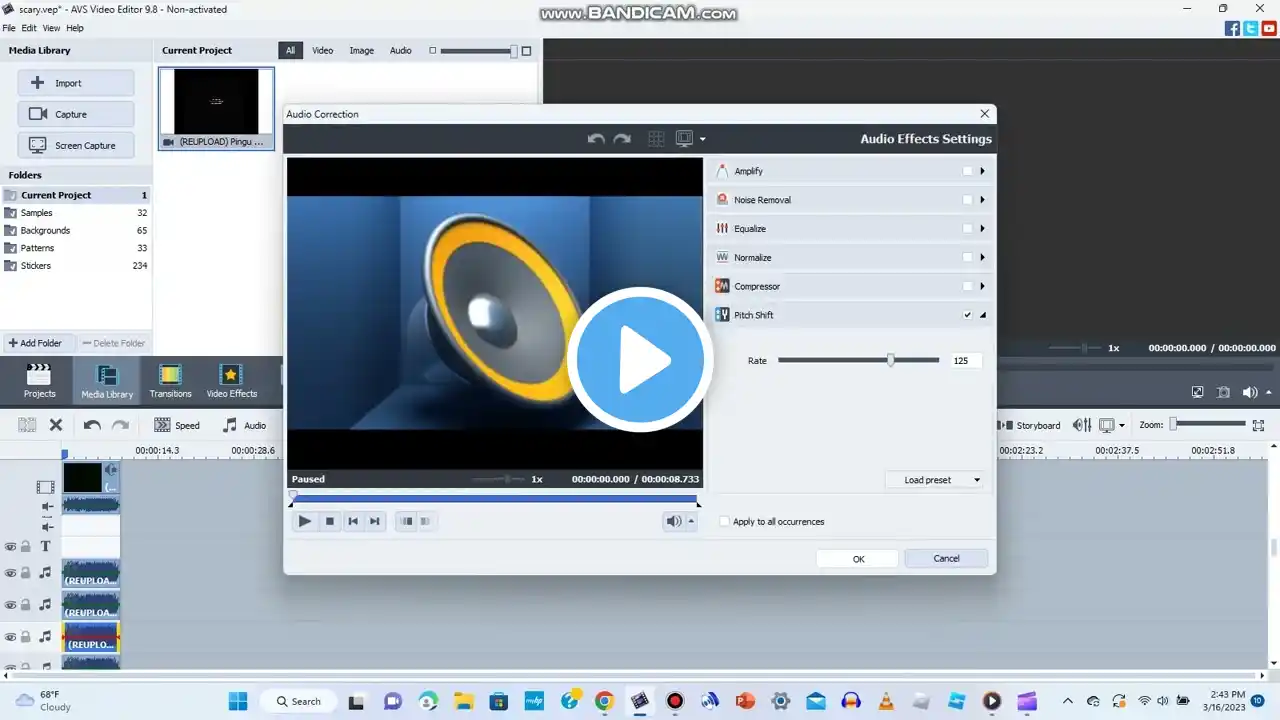Click the Play button in Audio Correction preview
Image resolution: width=1280 pixels, height=720 pixels.
pyautogui.click(x=305, y=521)
